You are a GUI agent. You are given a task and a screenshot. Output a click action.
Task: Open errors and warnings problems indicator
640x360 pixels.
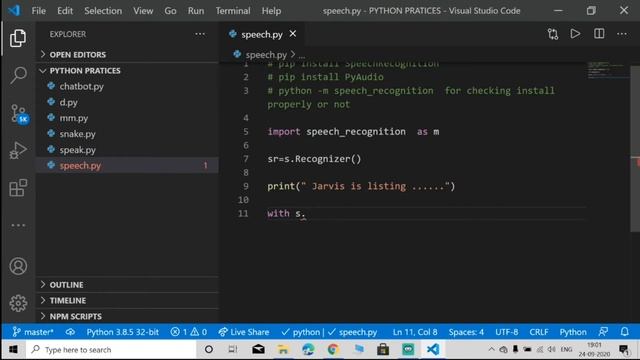pos(189,332)
